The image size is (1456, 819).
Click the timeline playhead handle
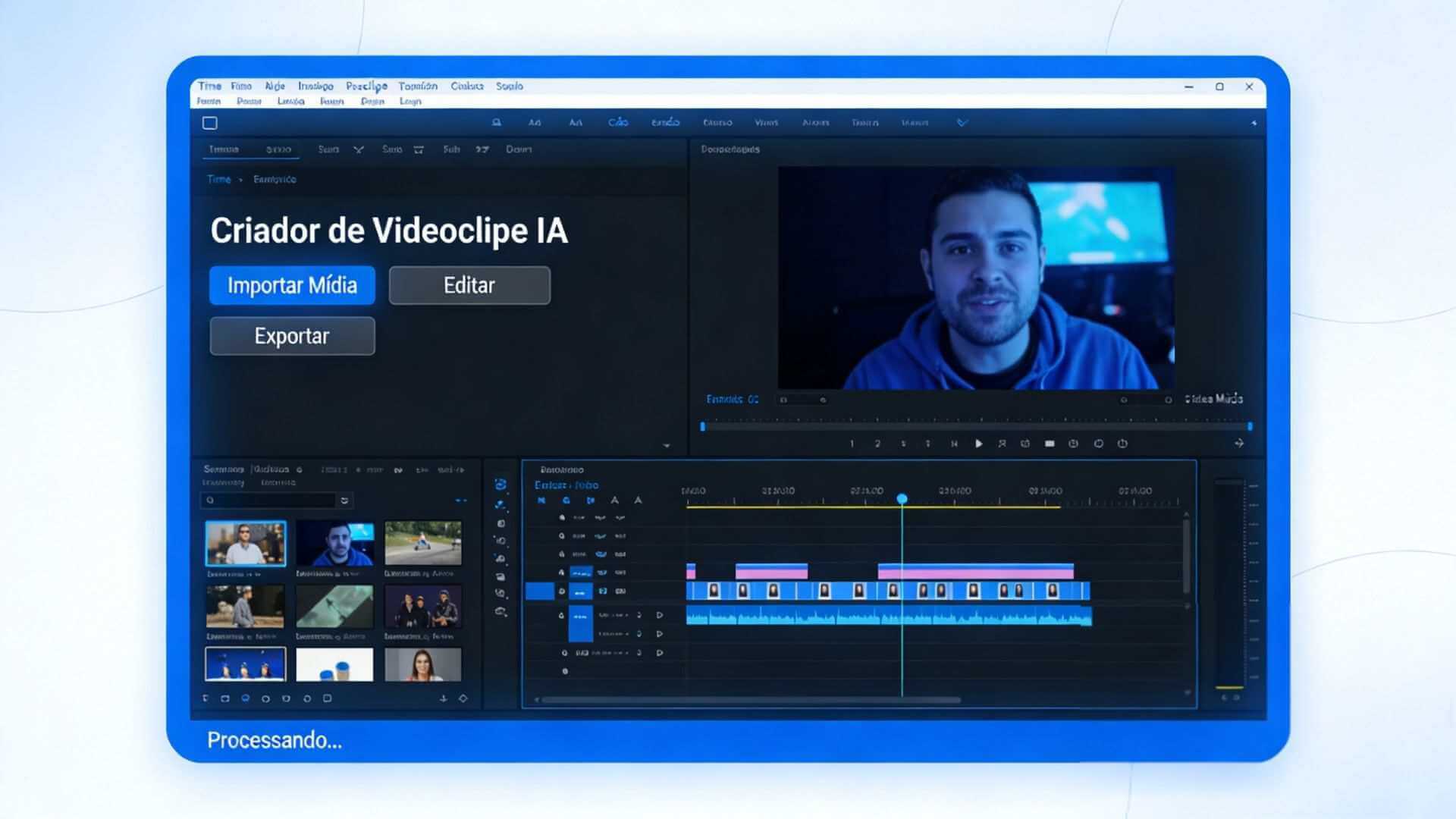click(902, 498)
